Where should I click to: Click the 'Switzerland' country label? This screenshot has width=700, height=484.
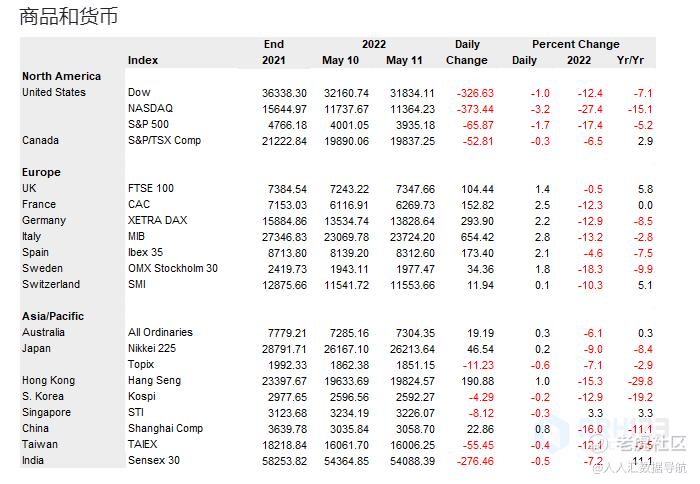click(50, 284)
